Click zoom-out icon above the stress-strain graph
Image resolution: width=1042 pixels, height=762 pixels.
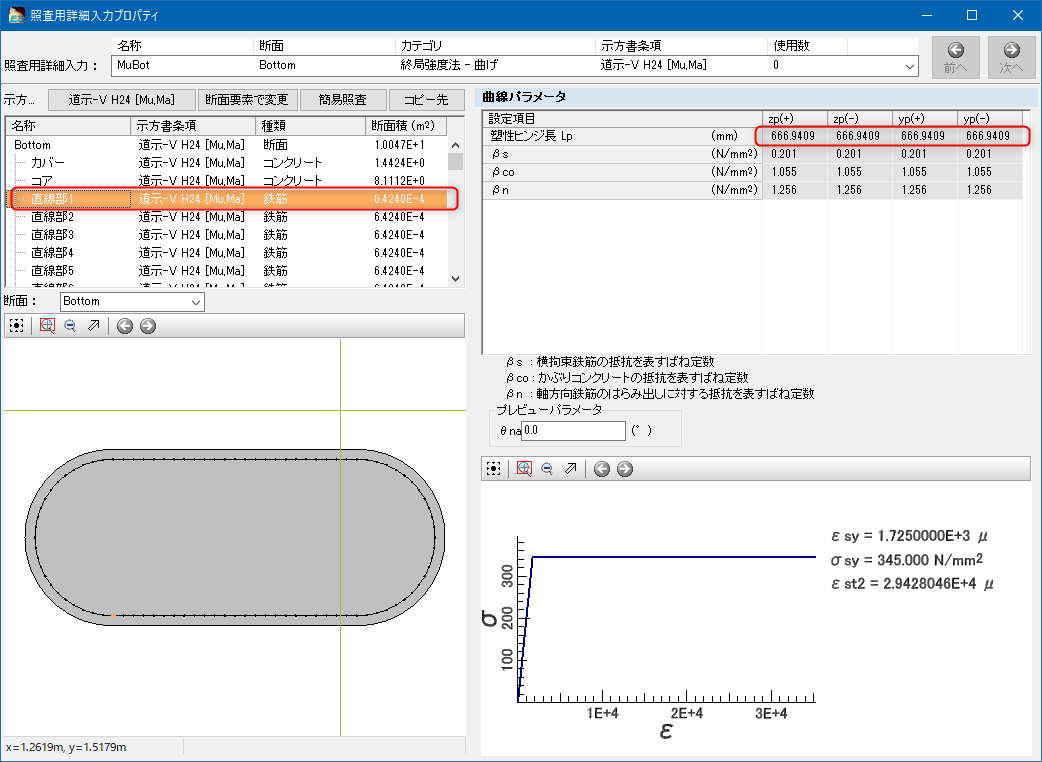pos(547,469)
